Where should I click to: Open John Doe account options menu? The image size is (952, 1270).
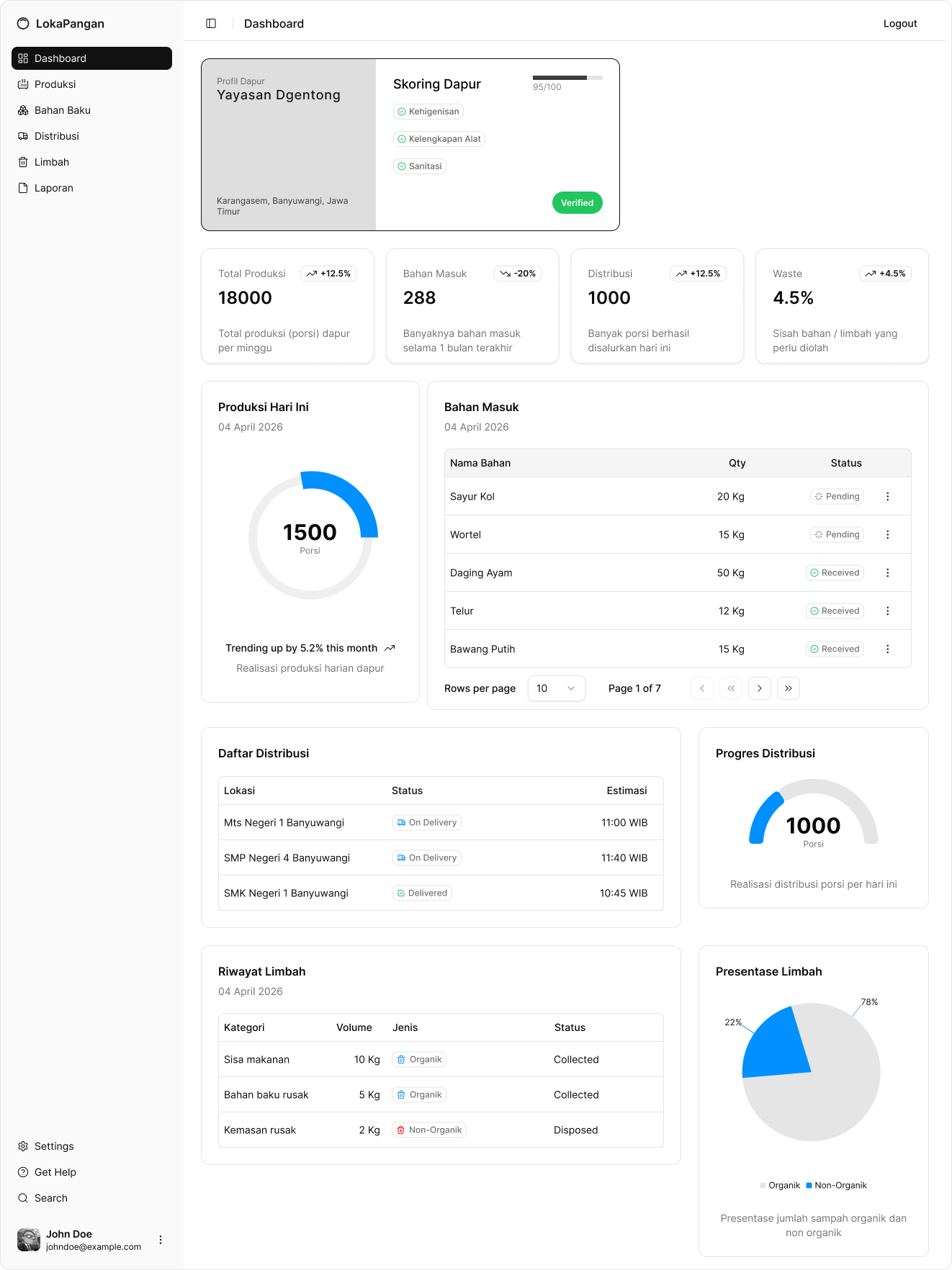click(x=161, y=1240)
